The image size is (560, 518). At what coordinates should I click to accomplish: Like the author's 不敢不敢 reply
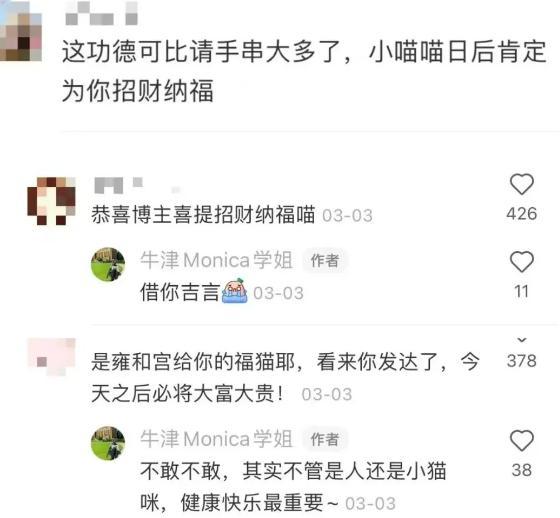pos(521,440)
